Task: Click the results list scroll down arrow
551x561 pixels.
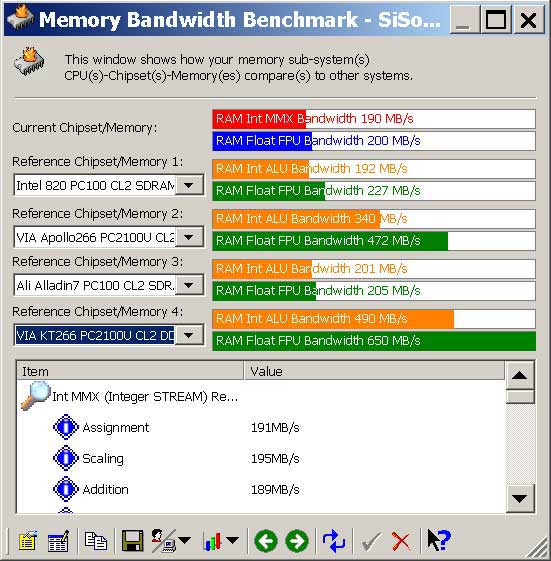Action: 520,498
